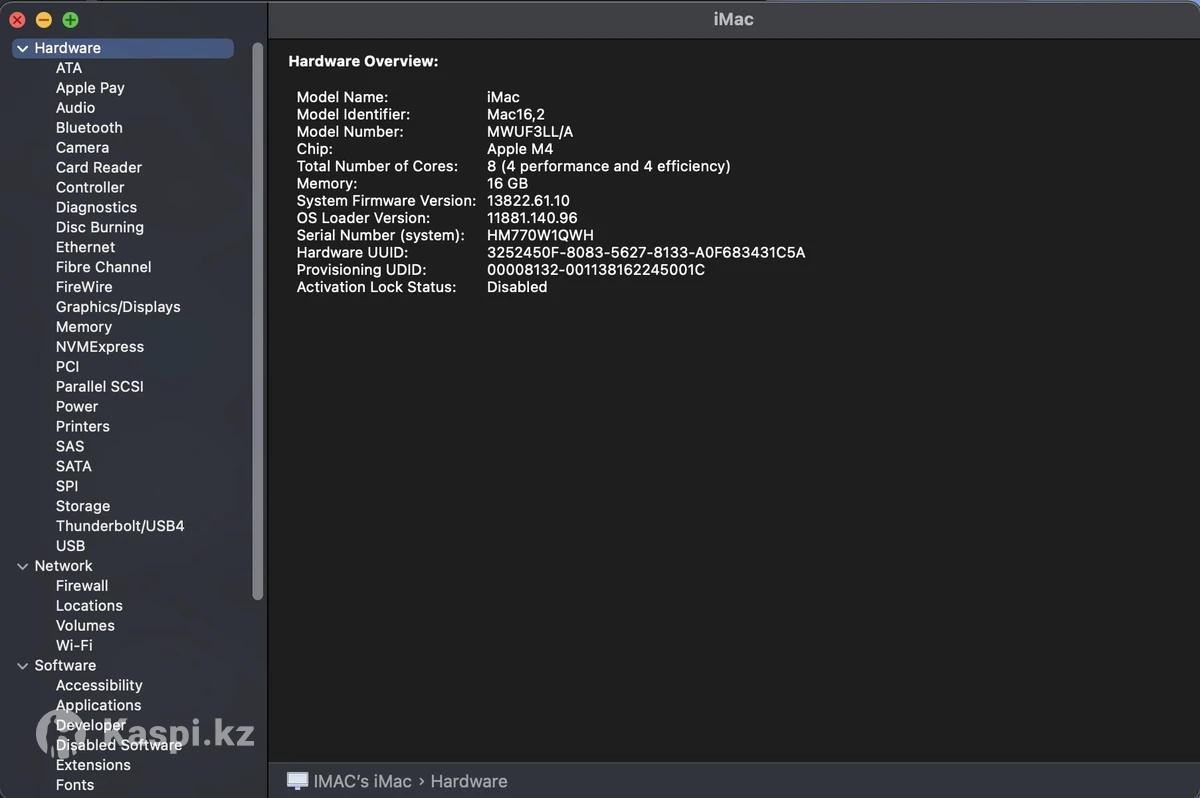Collapse the Network section chevron
The width and height of the screenshot is (1200, 798).
pos(23,566)
